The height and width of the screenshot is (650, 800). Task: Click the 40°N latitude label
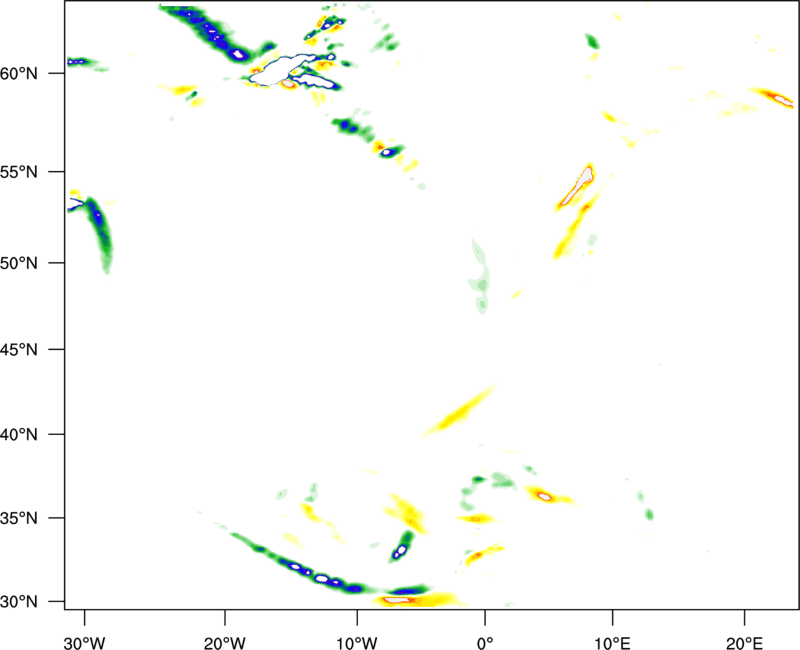(19, 435)
